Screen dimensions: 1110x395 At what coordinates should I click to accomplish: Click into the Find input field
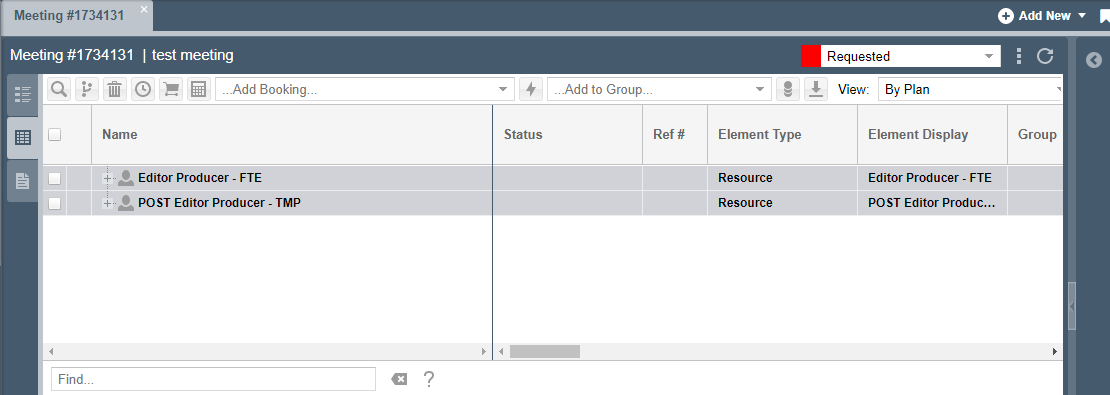point(214,379)
